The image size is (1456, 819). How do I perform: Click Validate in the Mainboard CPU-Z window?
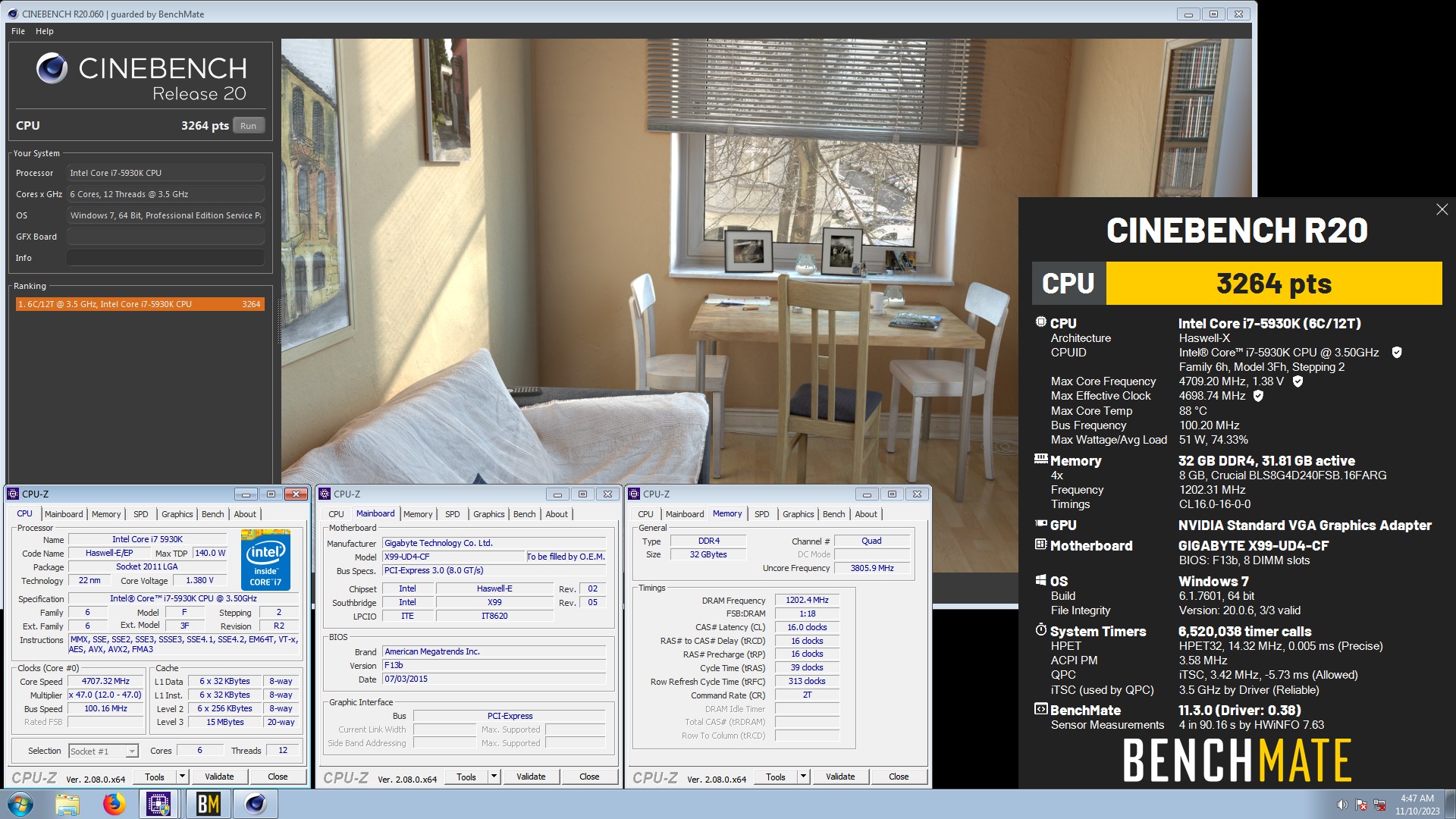pos(531,777)
